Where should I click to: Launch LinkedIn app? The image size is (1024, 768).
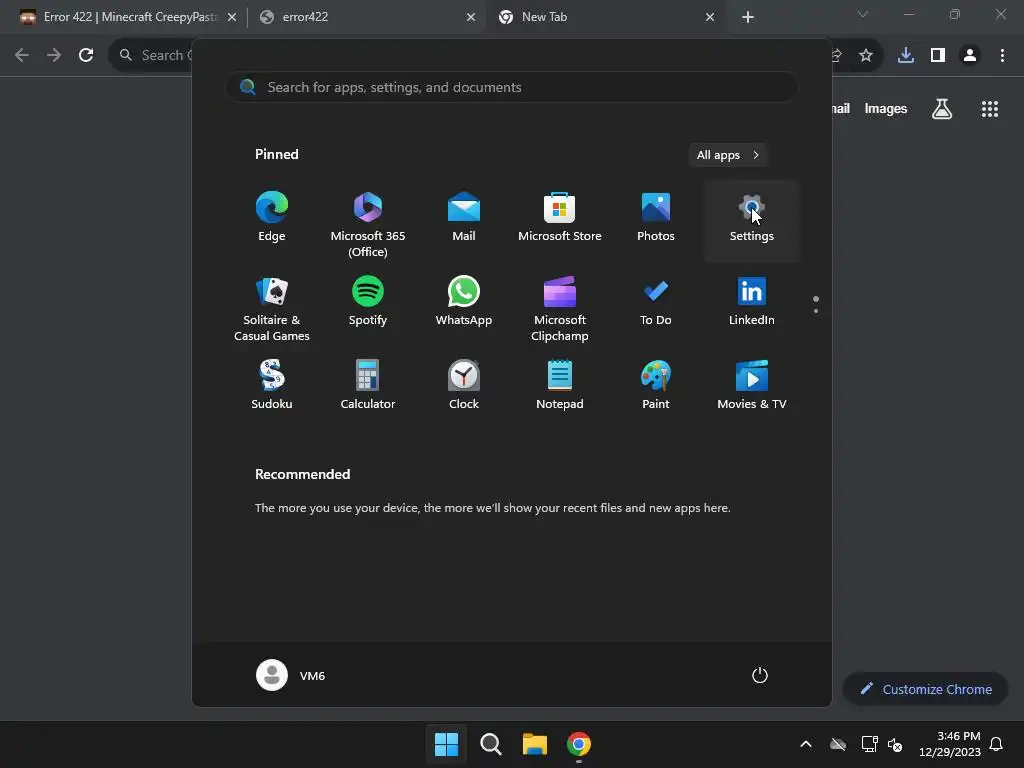(x=752, y=302)
